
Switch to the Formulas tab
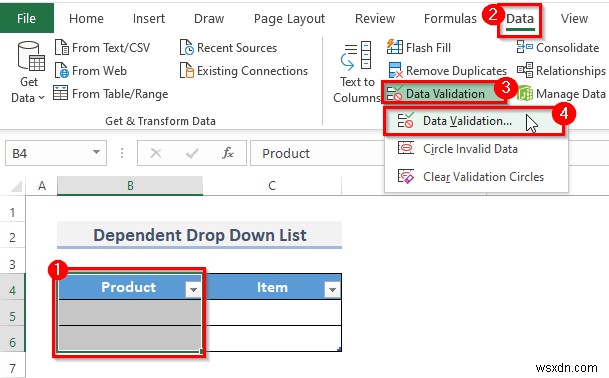click(450, 18)
